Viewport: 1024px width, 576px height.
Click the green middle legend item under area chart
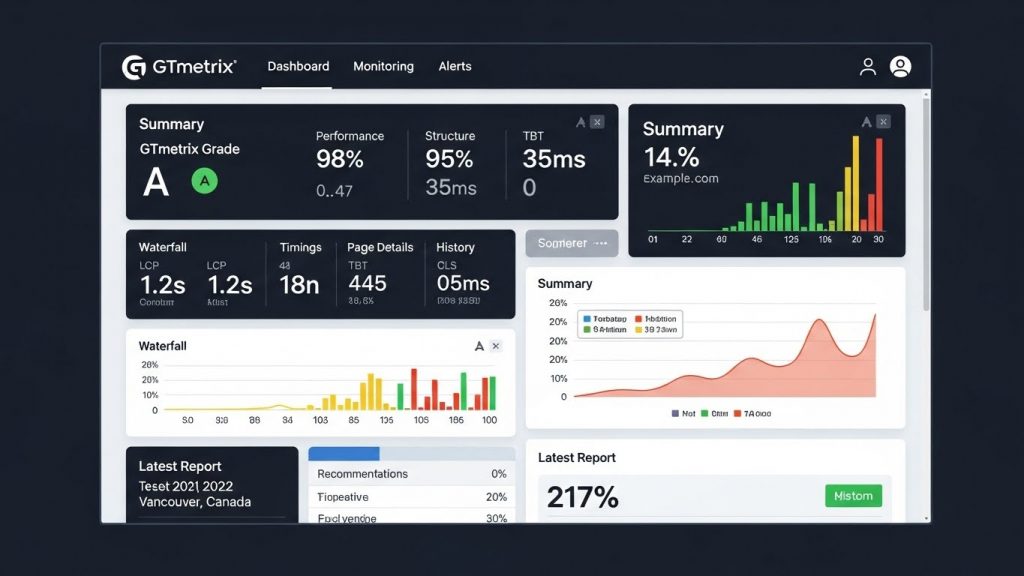[x=714, y=413]
